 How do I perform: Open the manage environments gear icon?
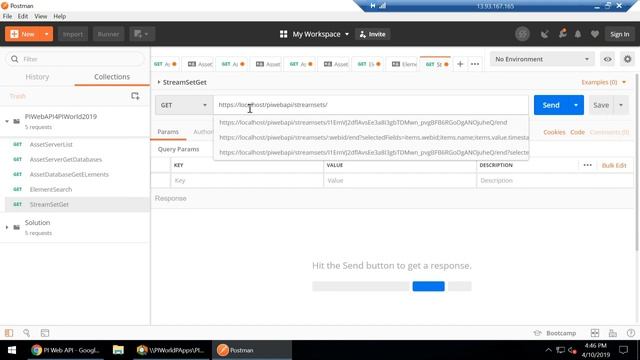pyautogui.click(x=627, y=59)
